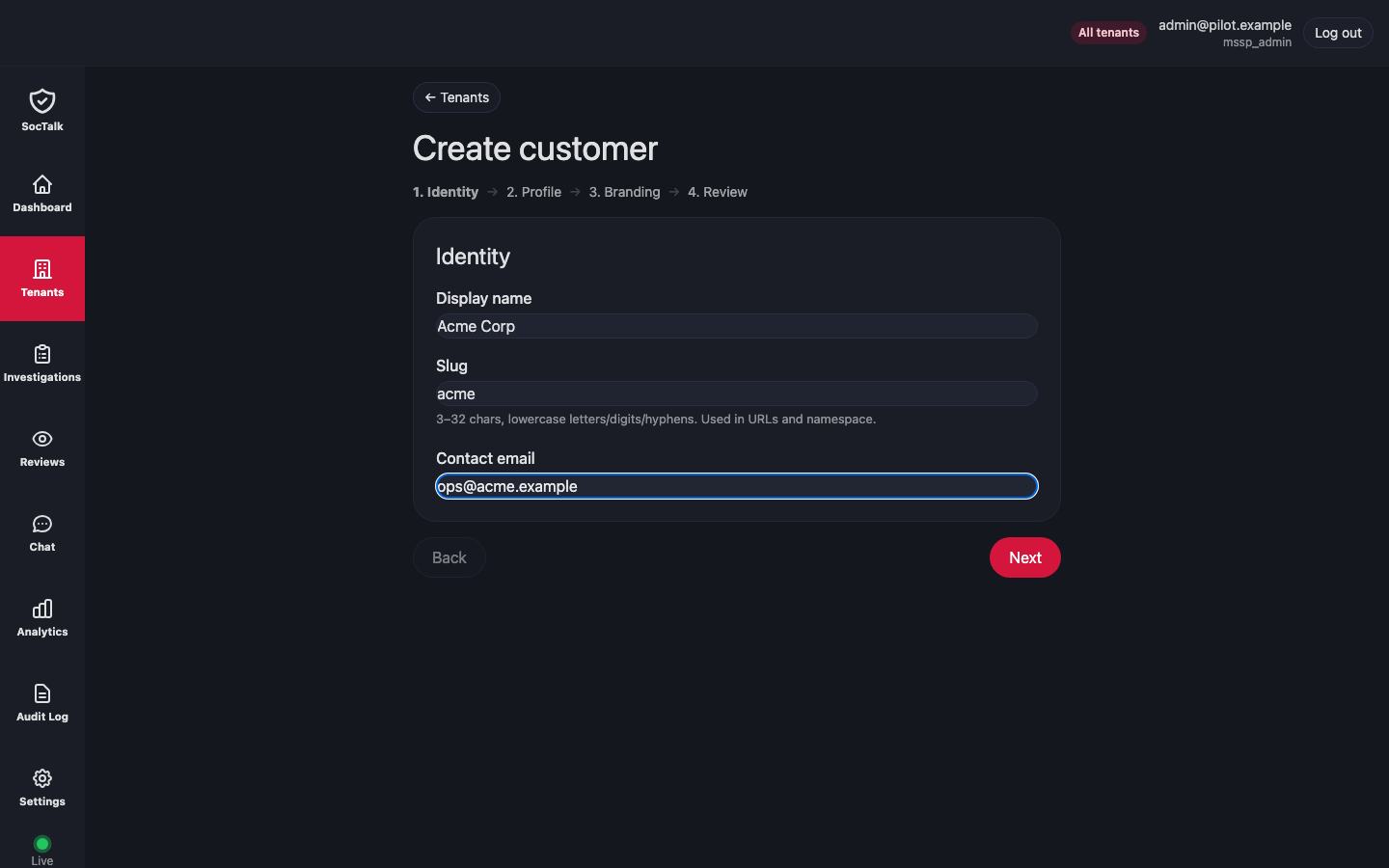This screenshot has width=1389, height=868.
Task: Click the slug hint text about URLs
Action: [x=656, y=420]
